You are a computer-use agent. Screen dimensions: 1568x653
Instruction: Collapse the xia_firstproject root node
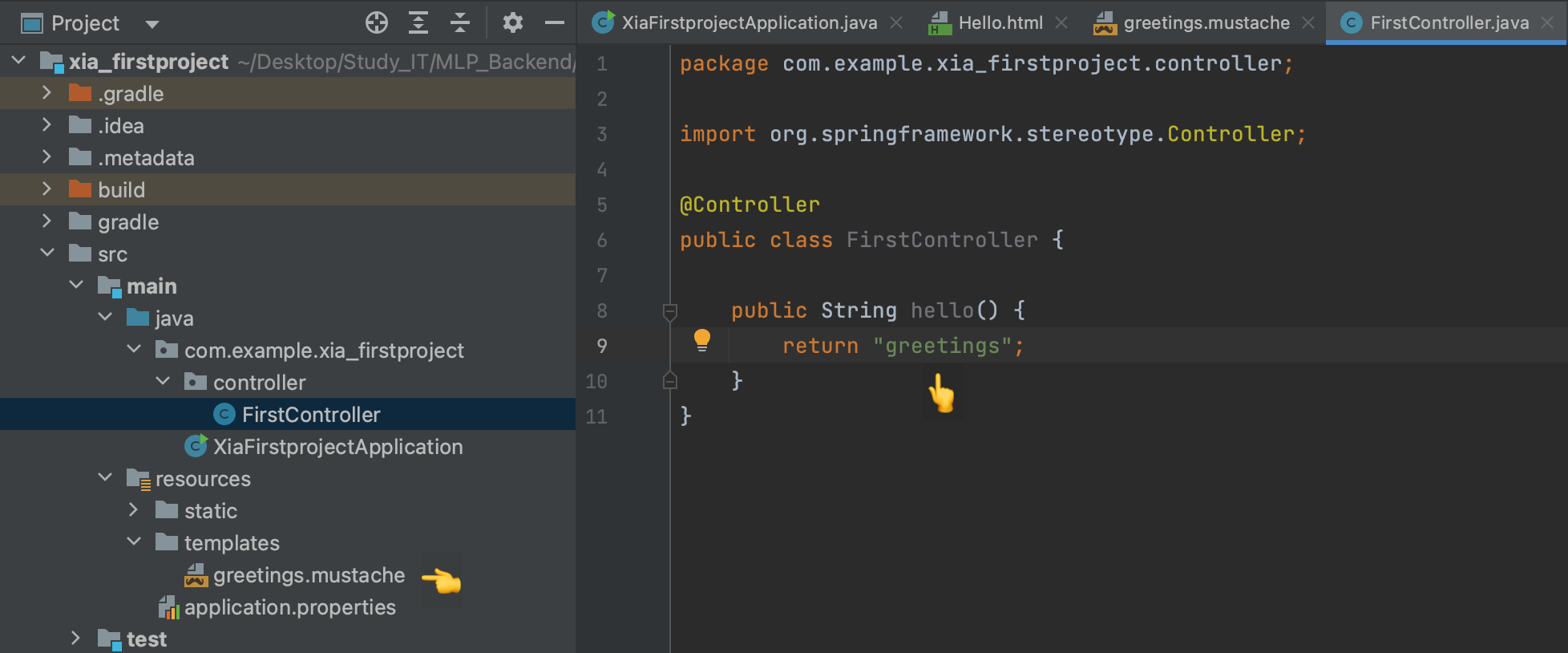coord(19,60)
